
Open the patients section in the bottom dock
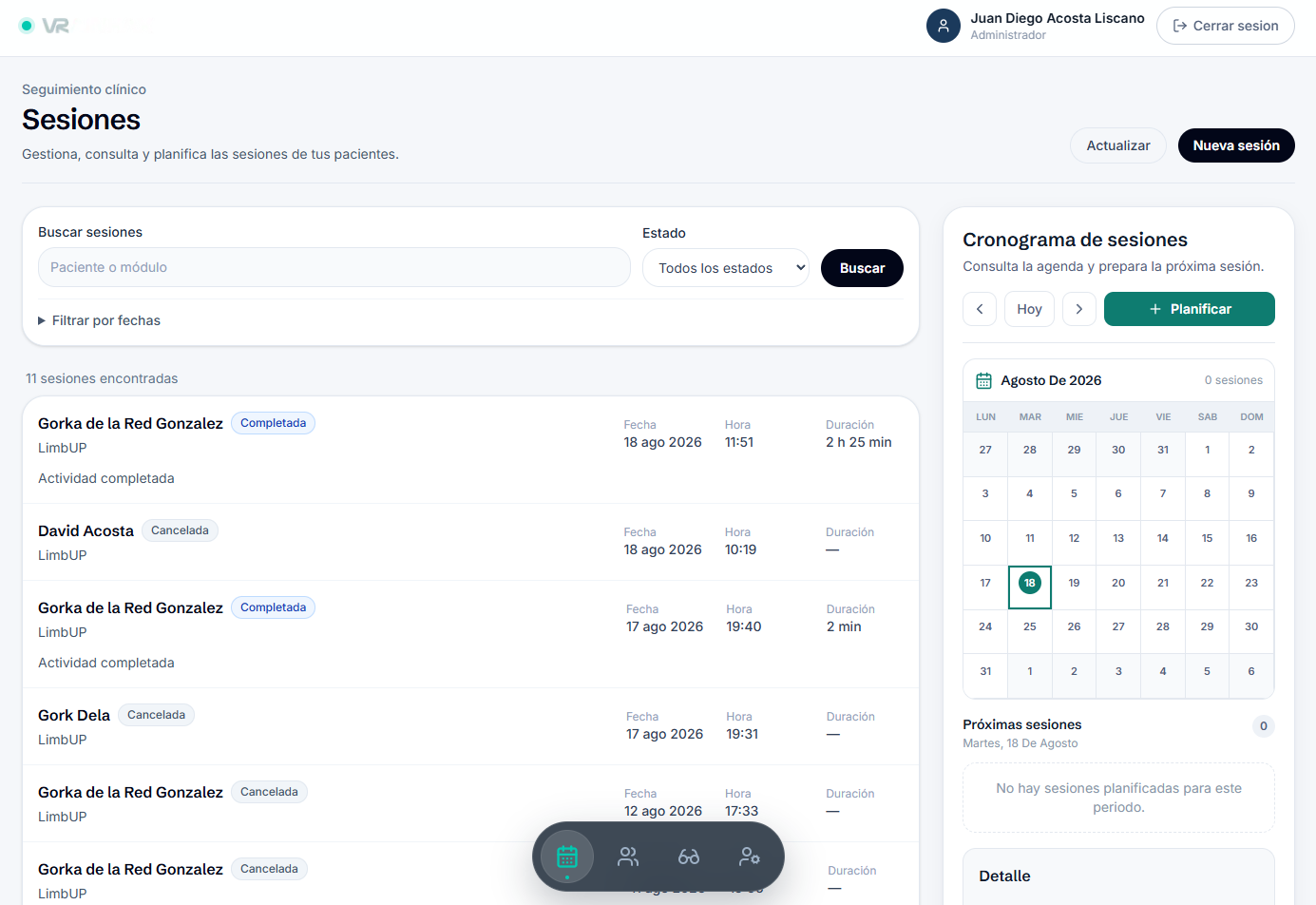(x=628, y=857)
